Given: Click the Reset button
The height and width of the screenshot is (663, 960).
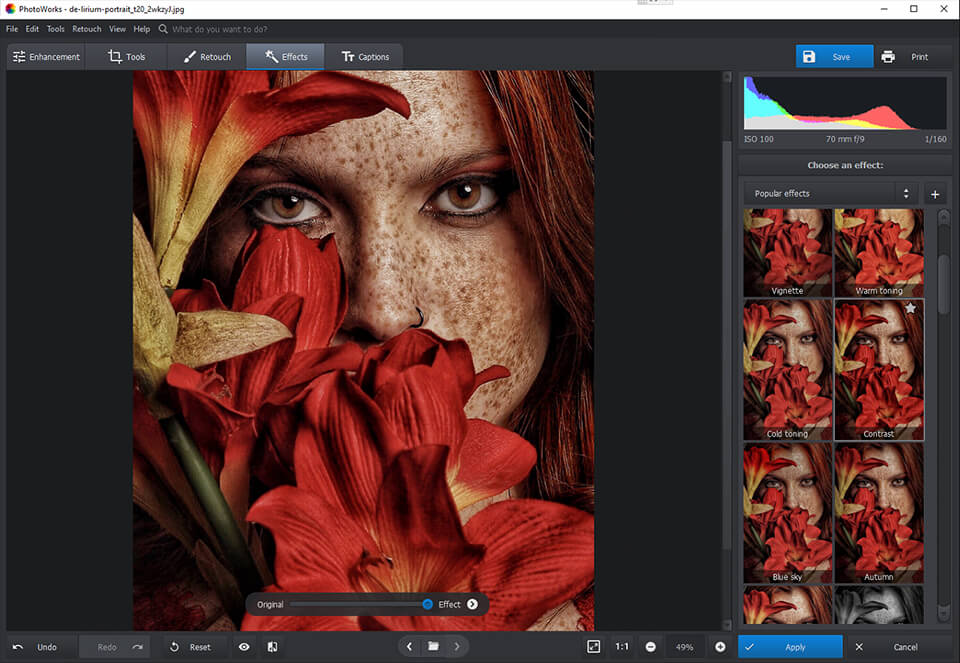Looking at the screenshot, I should 190,647.
